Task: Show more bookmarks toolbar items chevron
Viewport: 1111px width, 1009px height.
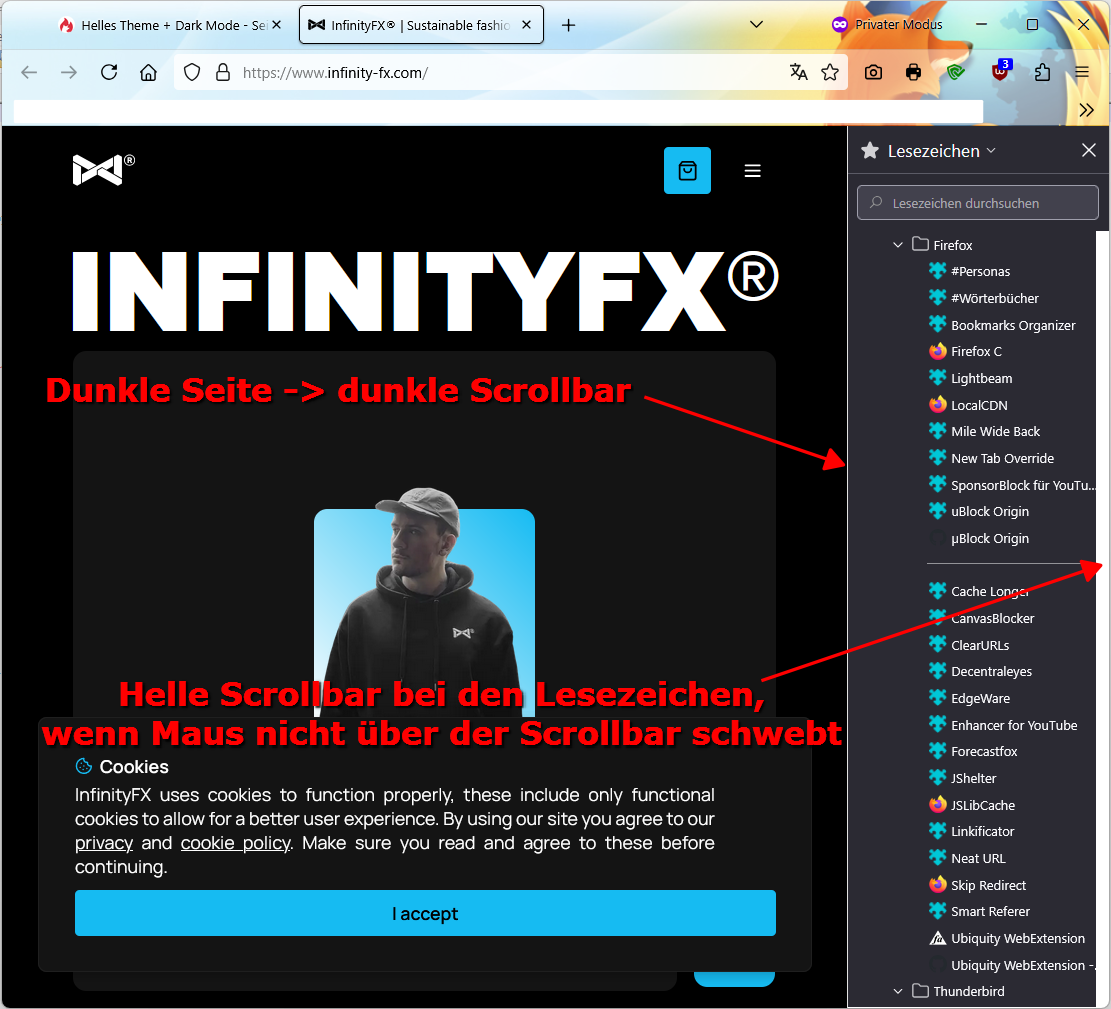Action: (1086, 111)
